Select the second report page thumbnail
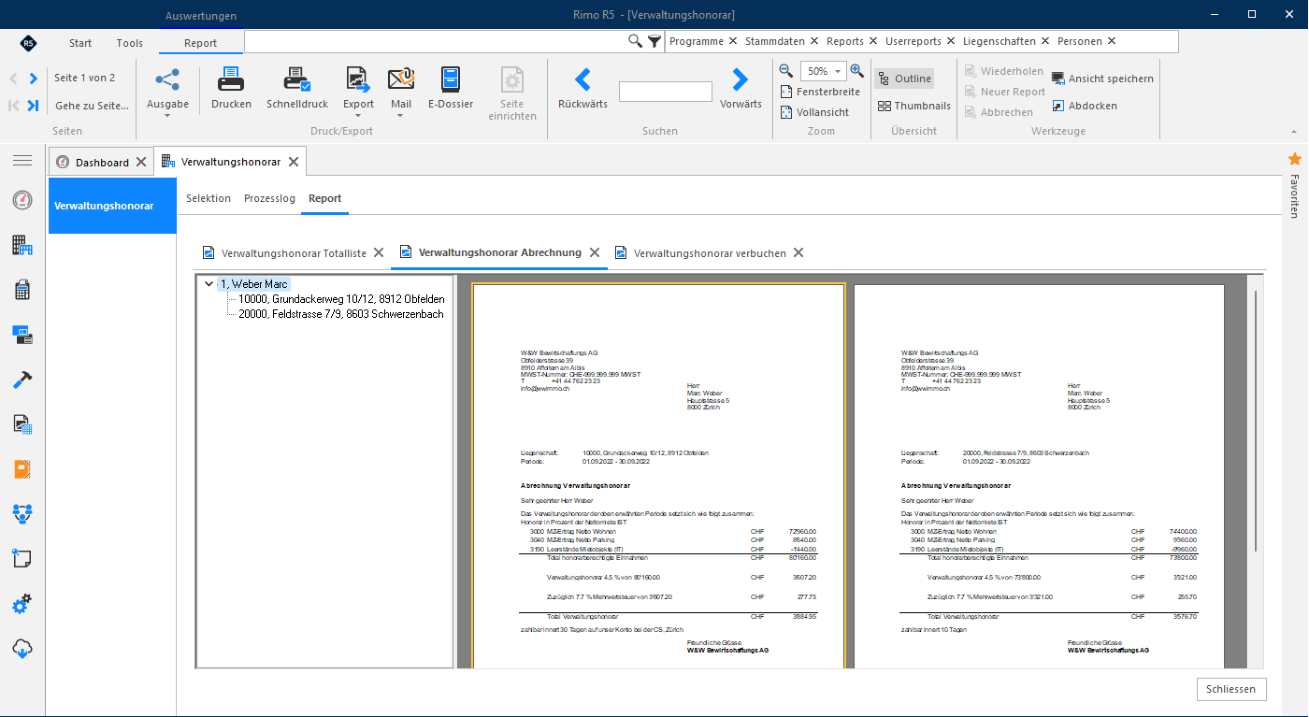 point(1039,476)
